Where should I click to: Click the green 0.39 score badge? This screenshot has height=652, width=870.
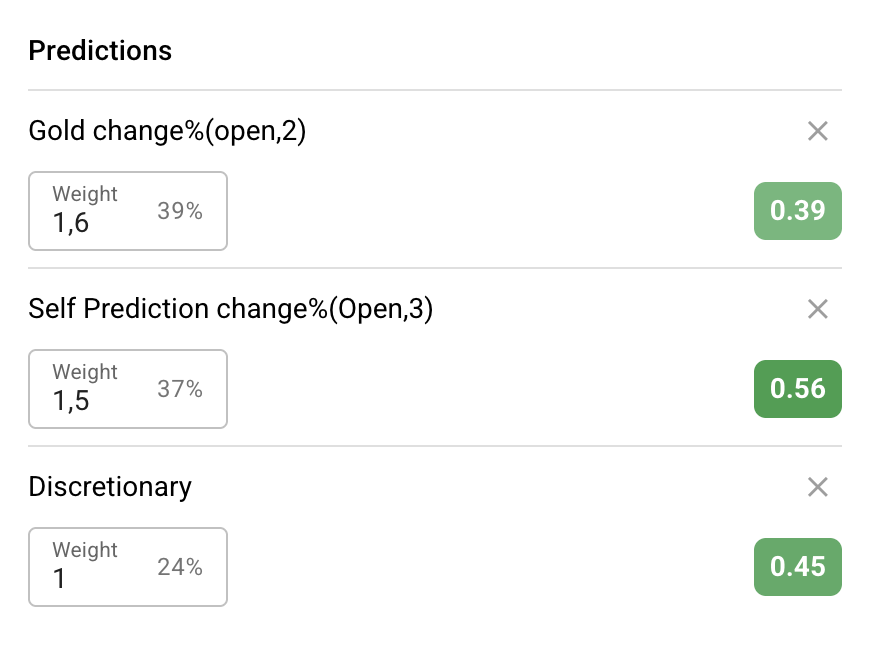tap(797, 211)
